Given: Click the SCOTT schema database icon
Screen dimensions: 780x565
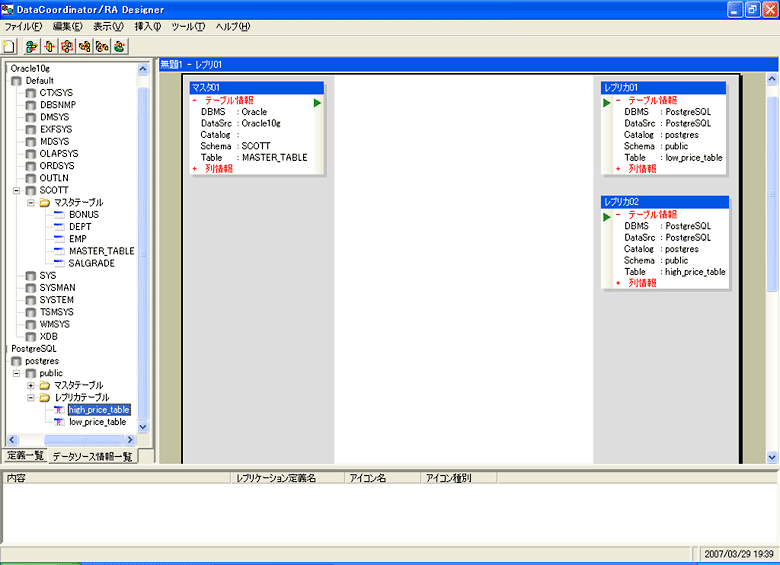Looking at the screenshot, I should (30, 190).
